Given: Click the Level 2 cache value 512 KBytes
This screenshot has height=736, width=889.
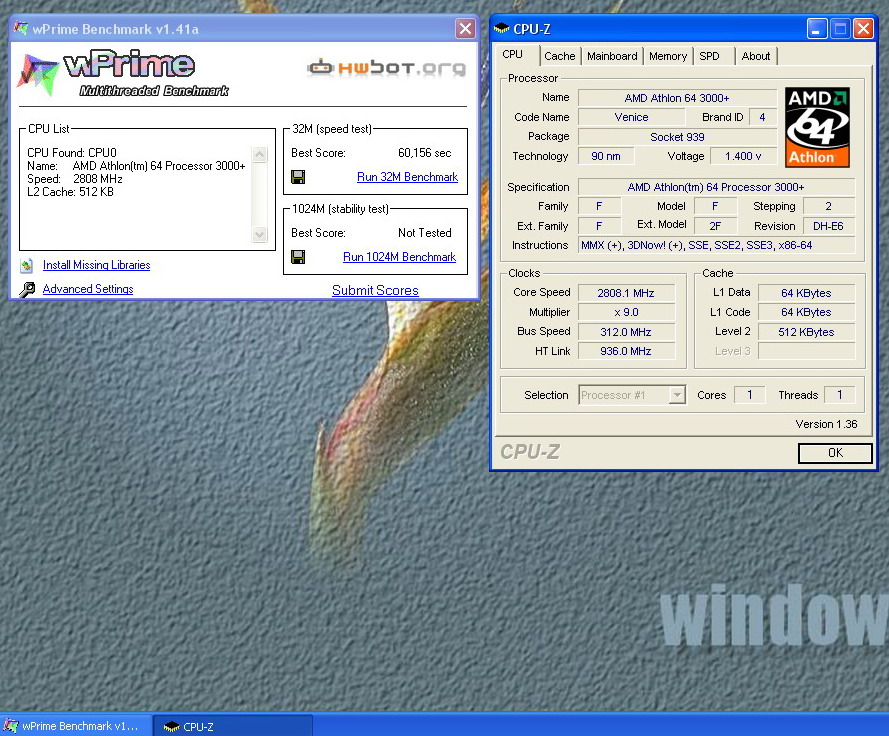Looking at the screenshot, I should click(x=806, y=332).
